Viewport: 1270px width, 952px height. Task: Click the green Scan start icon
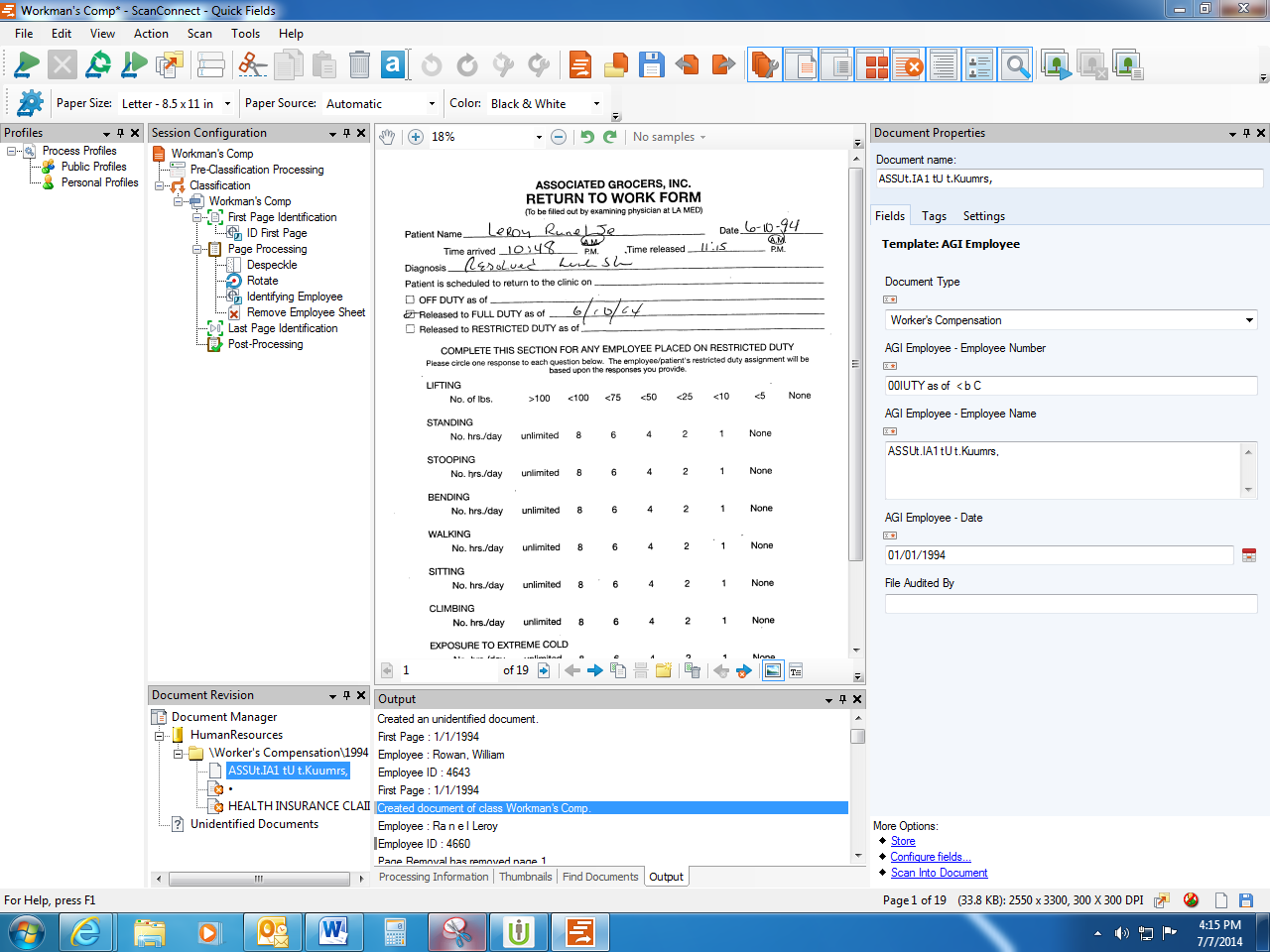(x=27, y=65)
